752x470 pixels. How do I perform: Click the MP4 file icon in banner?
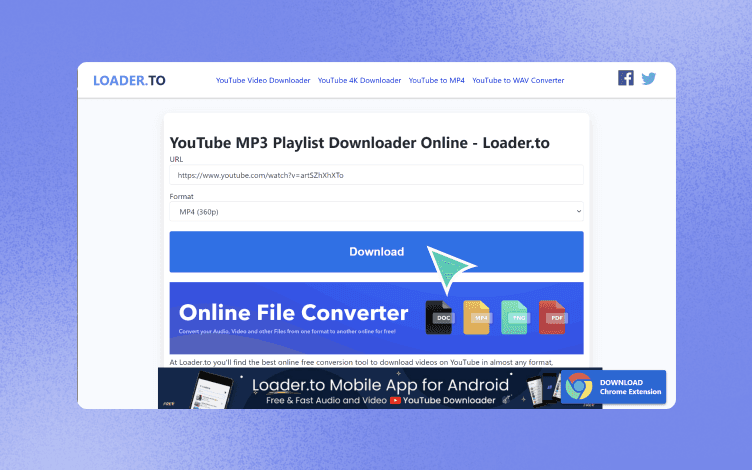click(x=477, y=317)
